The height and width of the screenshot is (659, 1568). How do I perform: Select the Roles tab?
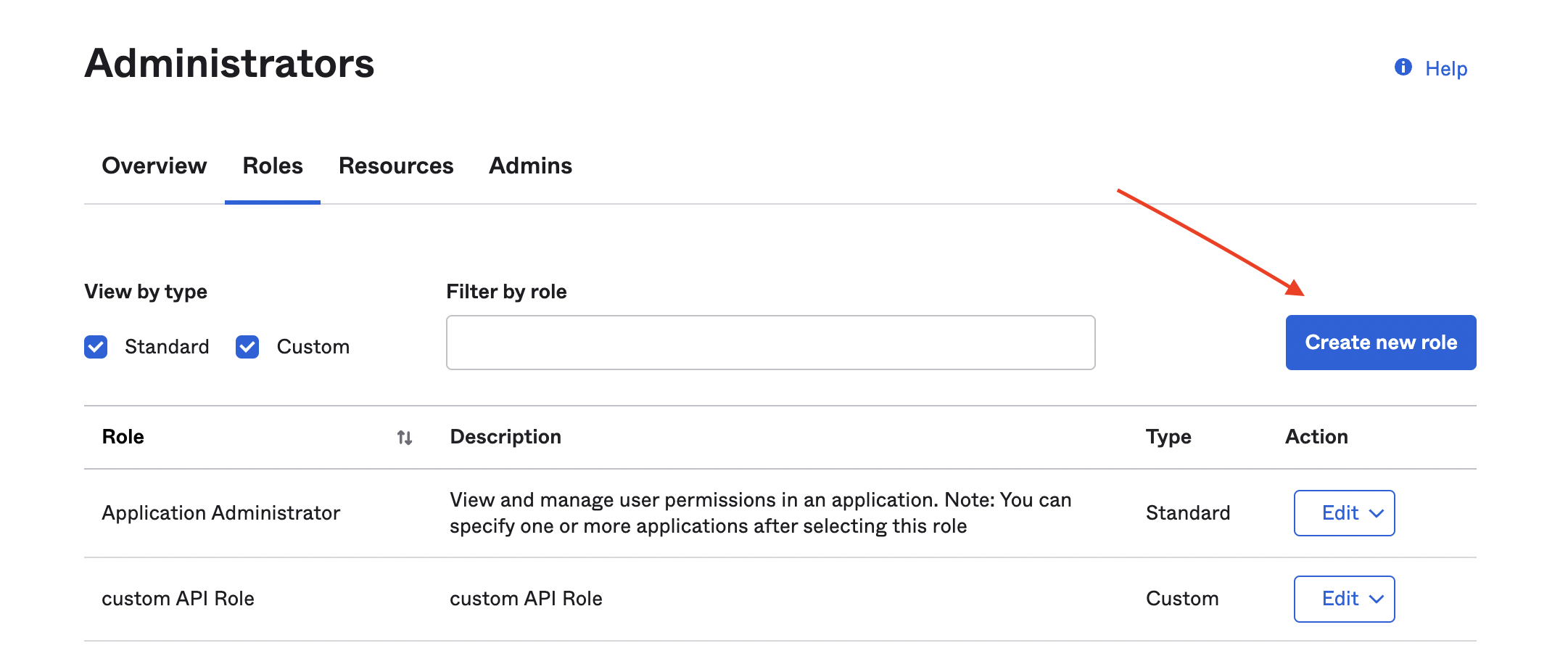point(272,165)
